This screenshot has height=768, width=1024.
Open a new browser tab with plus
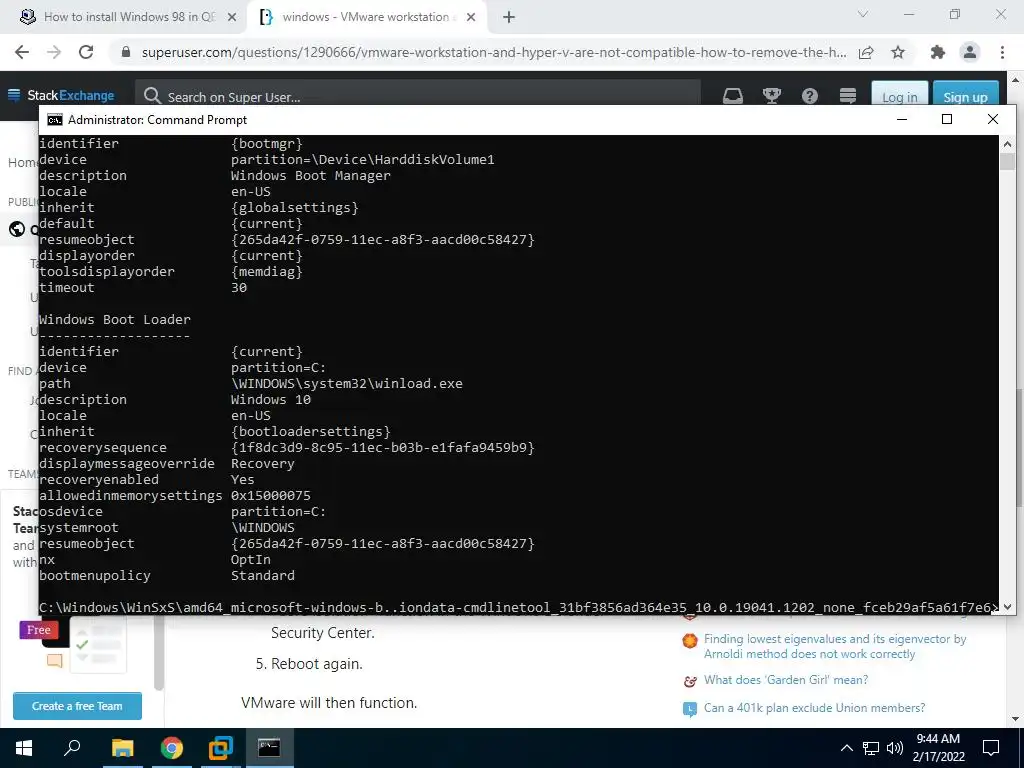tap(509, 17)
